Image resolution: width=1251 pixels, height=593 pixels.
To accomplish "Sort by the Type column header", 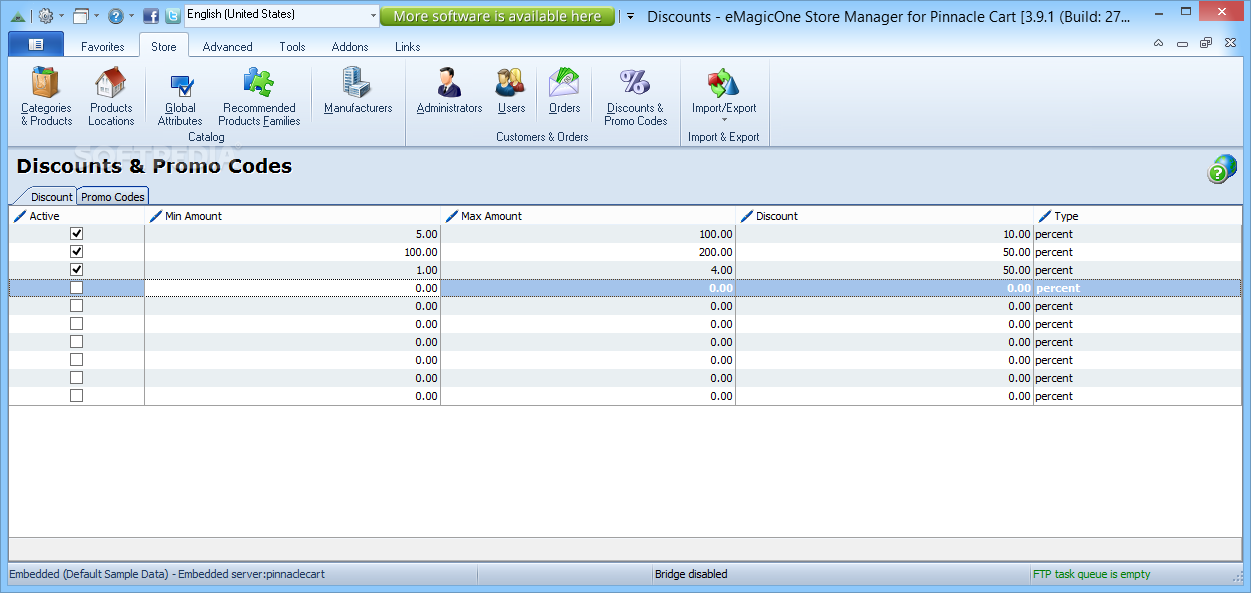I will coord(1137,216).
